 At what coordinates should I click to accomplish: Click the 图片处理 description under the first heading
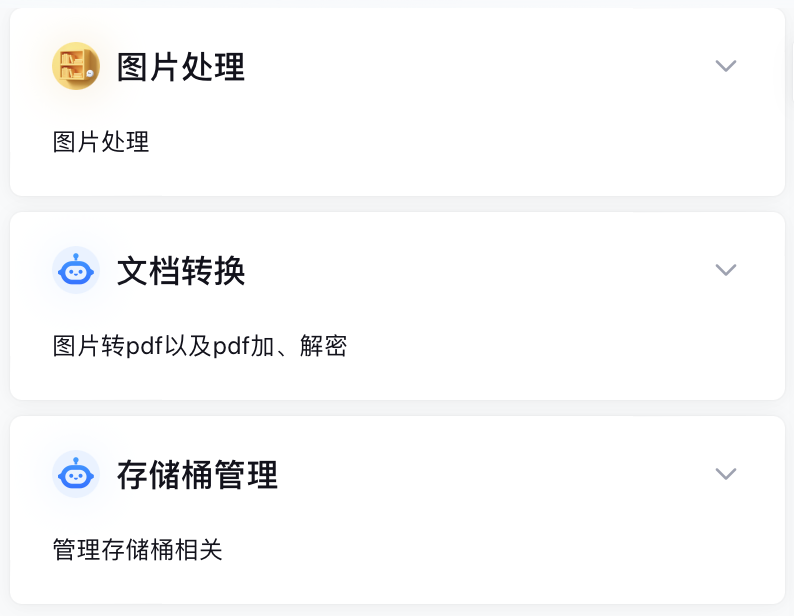[101, 142]
